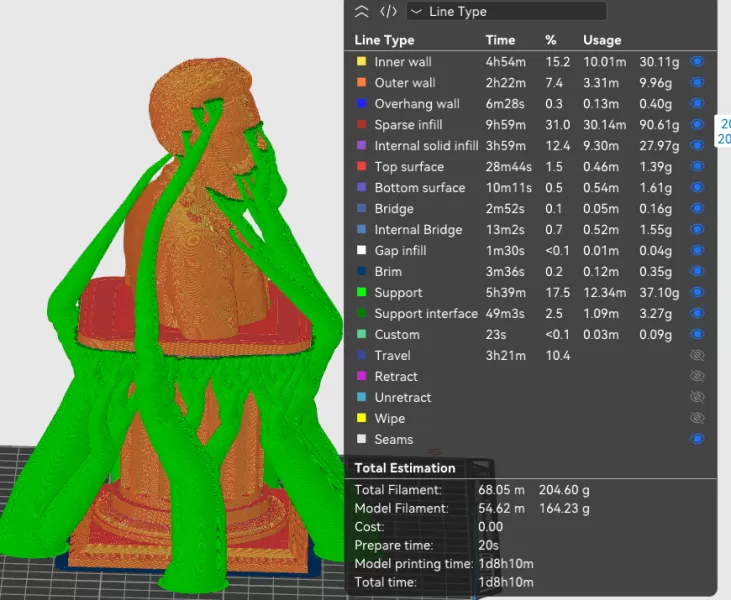Toggle Bridge visibility eye
The width and height of the screenshot is (731, 600).
[697, 208]
